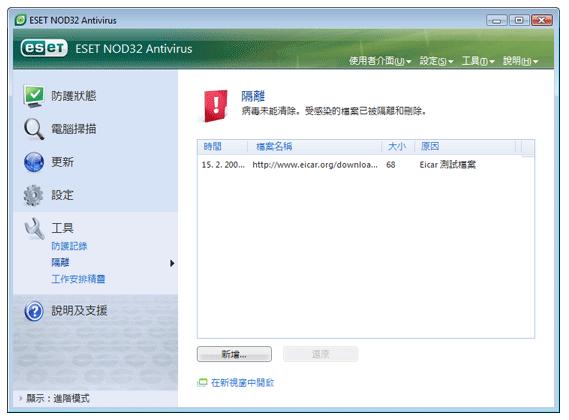
Task: Sort by the 時間 column header
Action: (x=222, y=147)
